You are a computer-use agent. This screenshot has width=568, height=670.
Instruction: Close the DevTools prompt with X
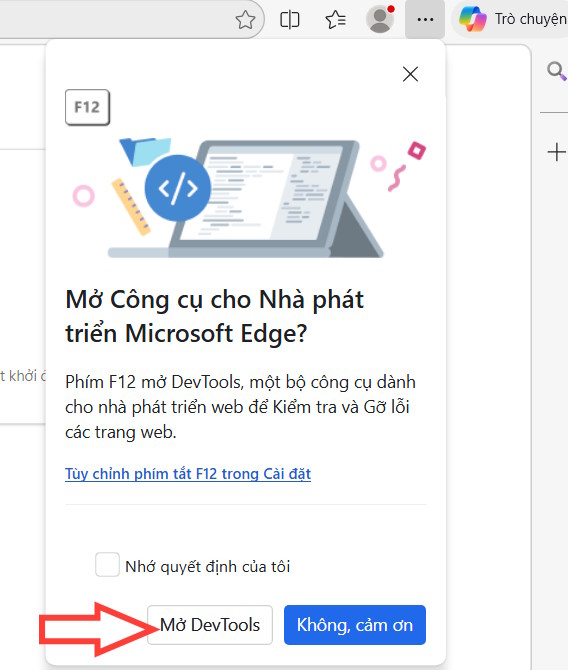(410, 74)
